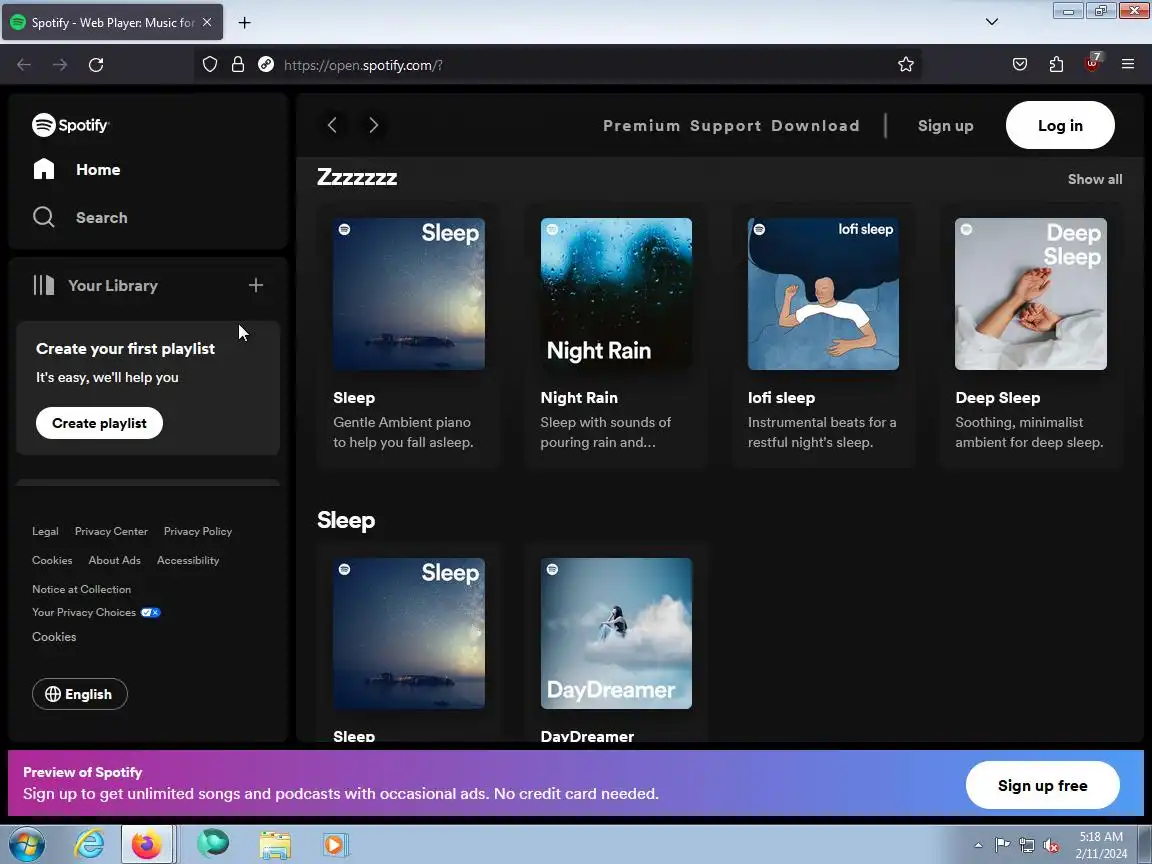Open media player taskbar icon
Screen dimensions: 1152x864
[x=334, y=845]
